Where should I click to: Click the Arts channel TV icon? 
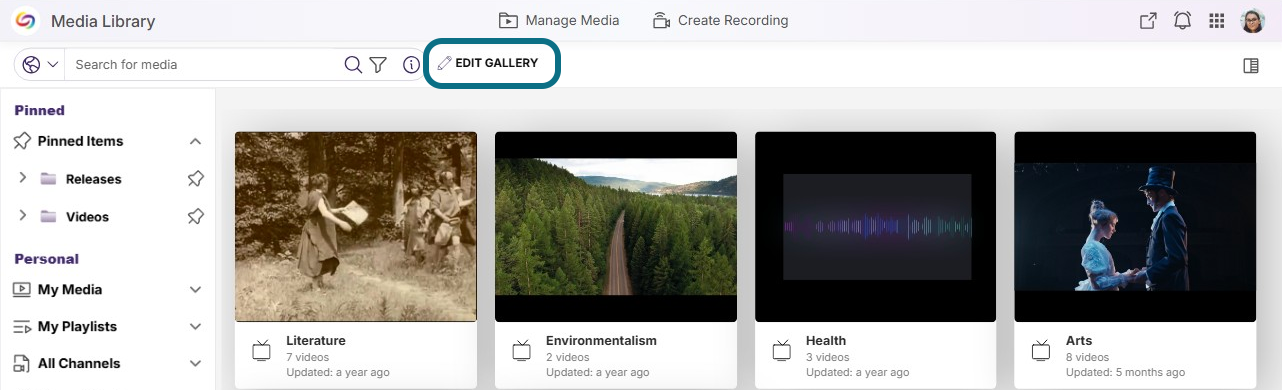pyautogui.click(x=1041, y=350)
